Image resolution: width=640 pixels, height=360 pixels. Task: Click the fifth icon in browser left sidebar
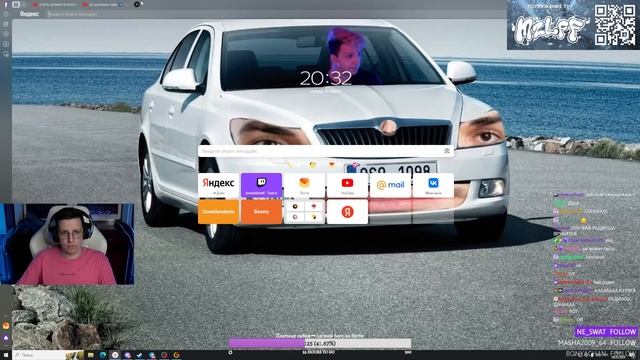tap(6, 54)
